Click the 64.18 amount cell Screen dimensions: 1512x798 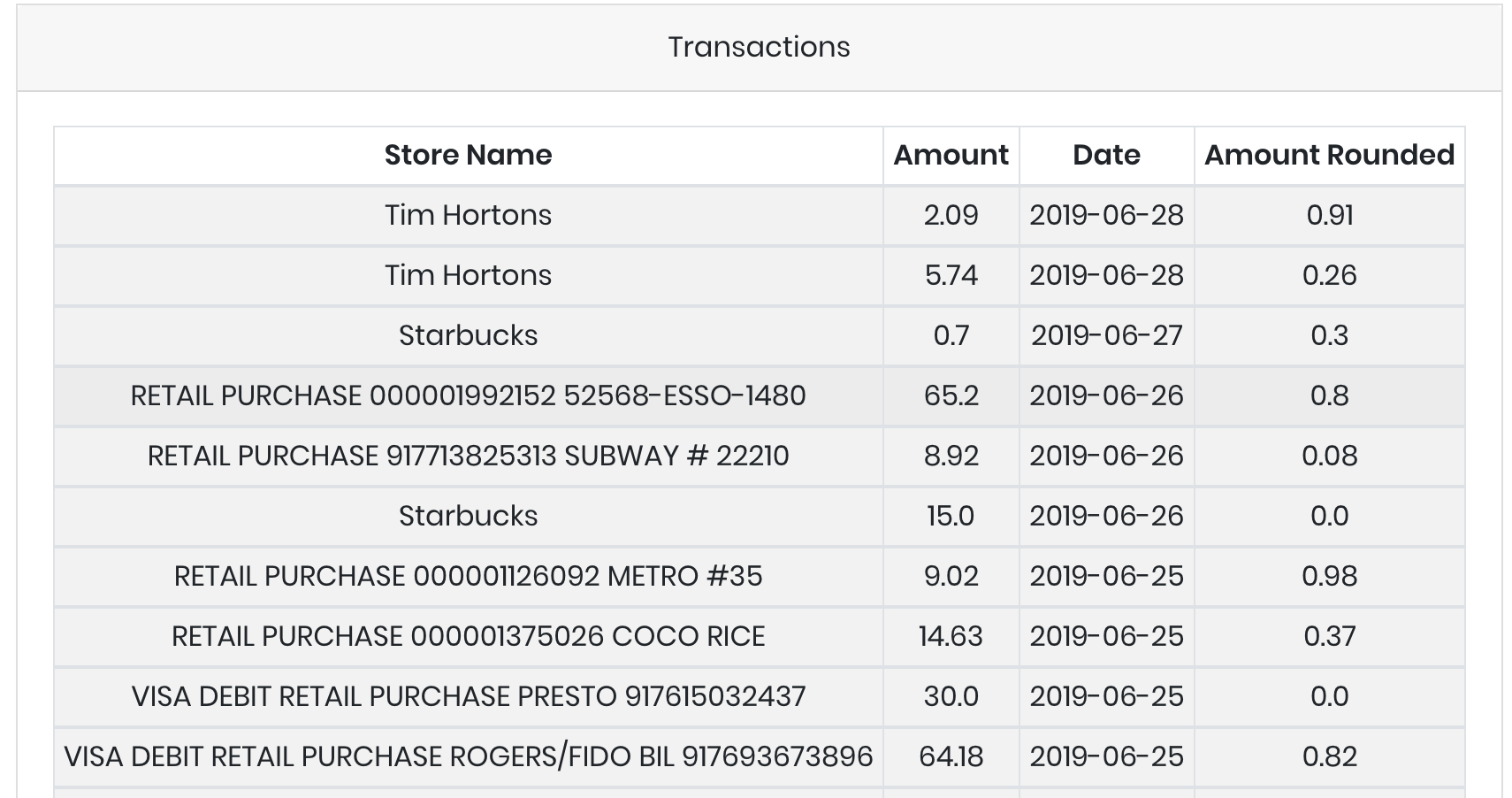[x=951, y=756]
